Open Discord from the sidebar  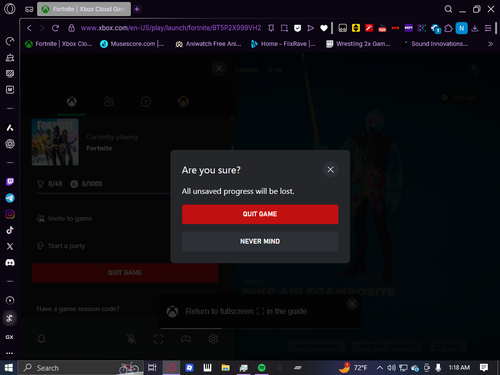click(x=10, y=263)
